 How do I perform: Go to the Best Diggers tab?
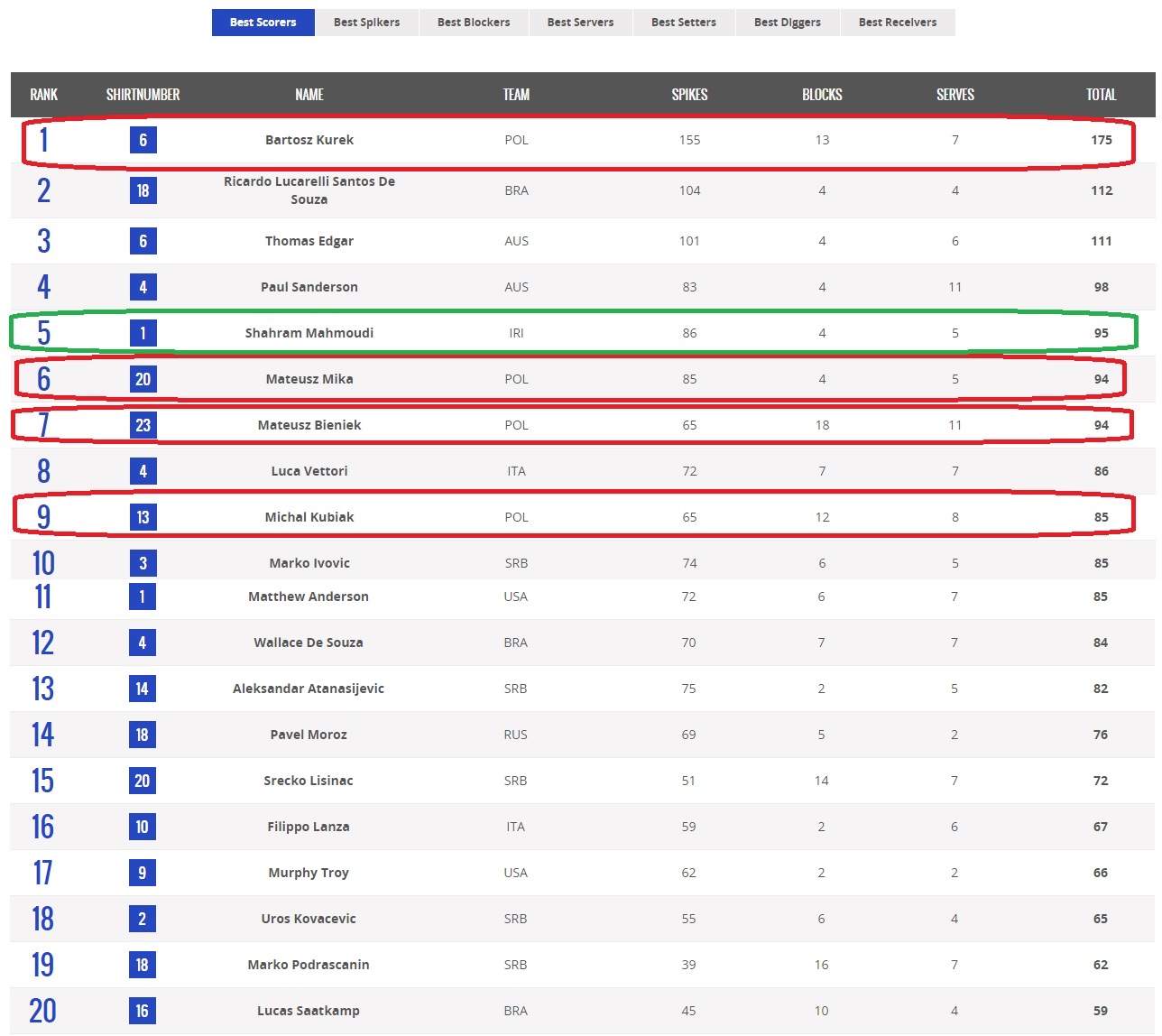(788, 23)
